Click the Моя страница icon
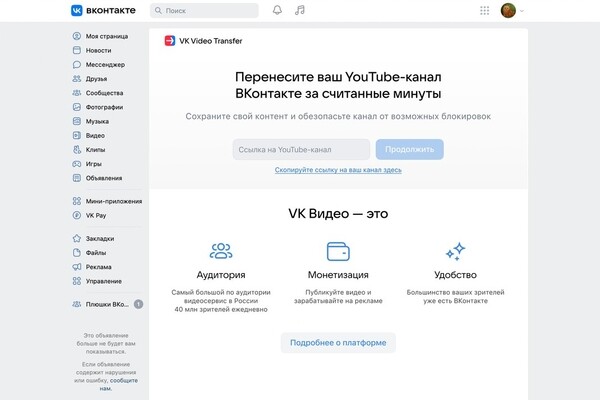The height and width of the screenshot is (400, 600). coord(77,36)
